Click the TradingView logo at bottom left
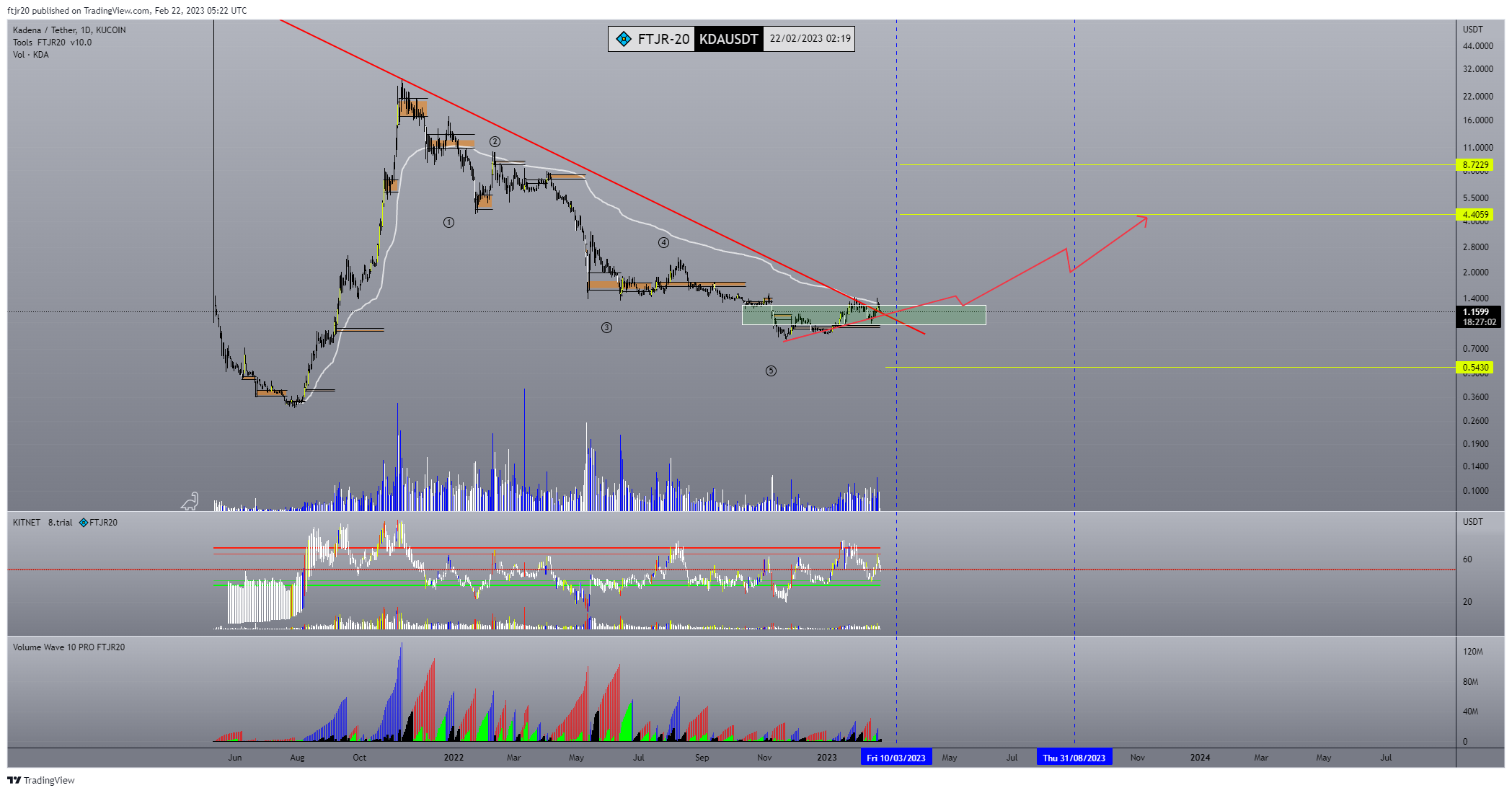The width and height of the screenshot is (1512, 793). click(x=41, y=780)
